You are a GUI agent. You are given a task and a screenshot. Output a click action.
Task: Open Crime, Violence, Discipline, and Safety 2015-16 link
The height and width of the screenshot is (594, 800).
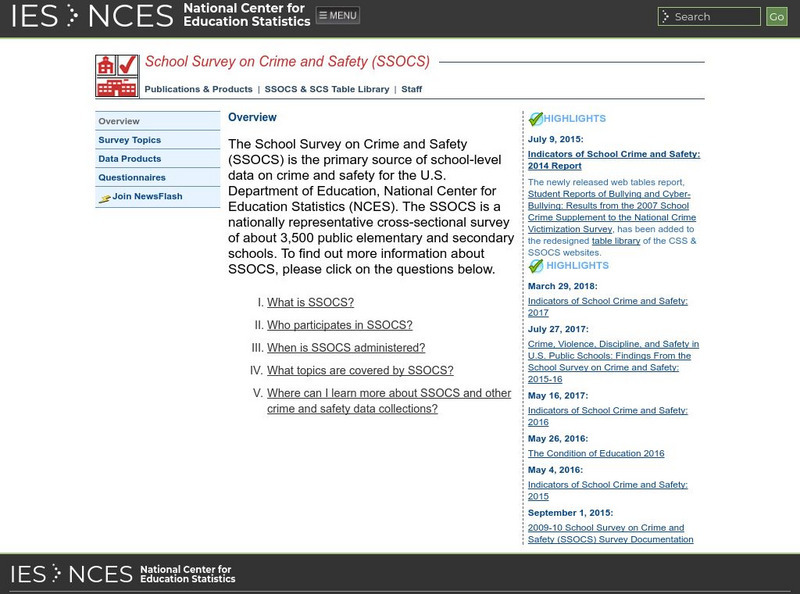pos(613,361)
